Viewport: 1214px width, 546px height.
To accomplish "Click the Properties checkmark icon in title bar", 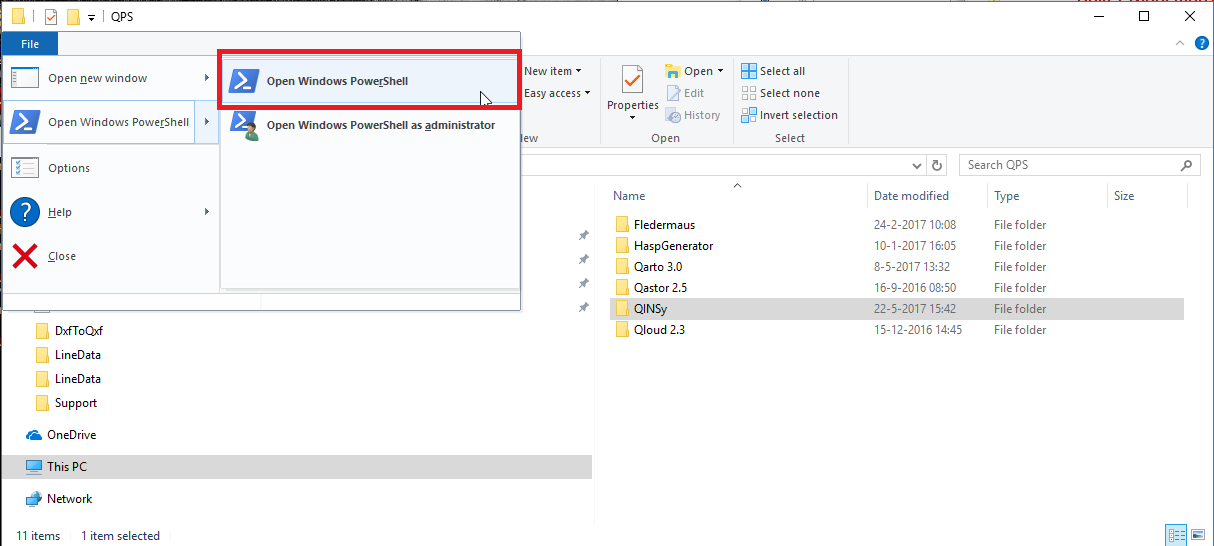I will click(x=51, y=16).
